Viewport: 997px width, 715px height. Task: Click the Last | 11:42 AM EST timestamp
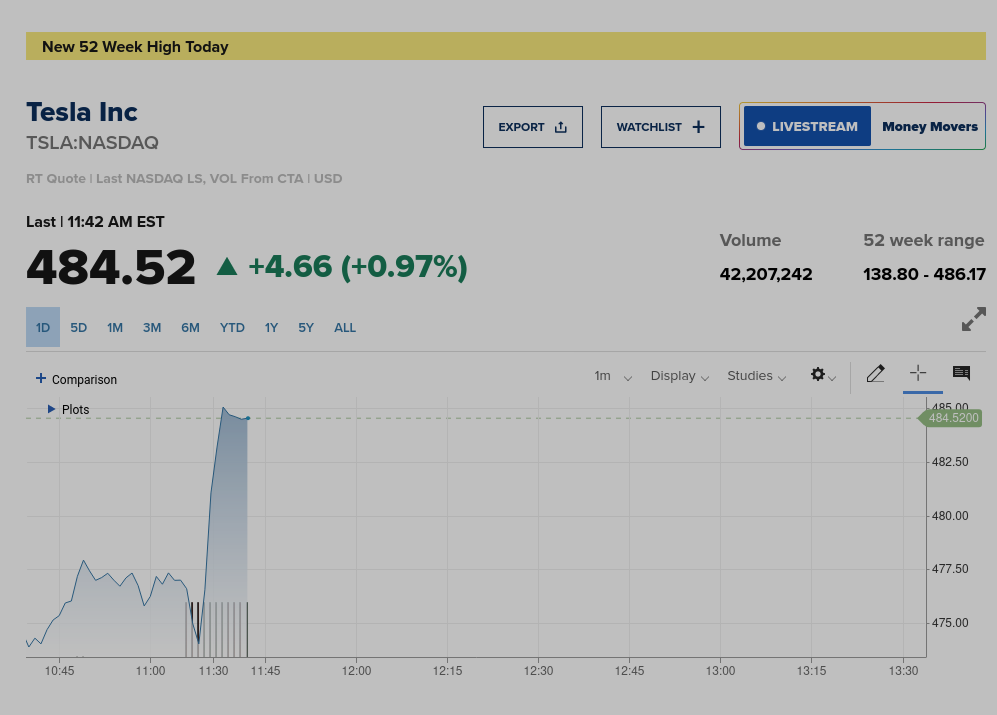[x=95, y=222]
